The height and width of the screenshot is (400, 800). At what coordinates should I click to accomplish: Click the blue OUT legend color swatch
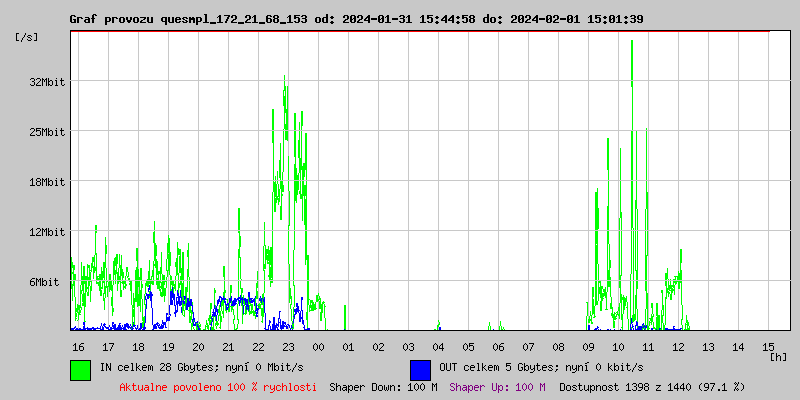point(420,369)
